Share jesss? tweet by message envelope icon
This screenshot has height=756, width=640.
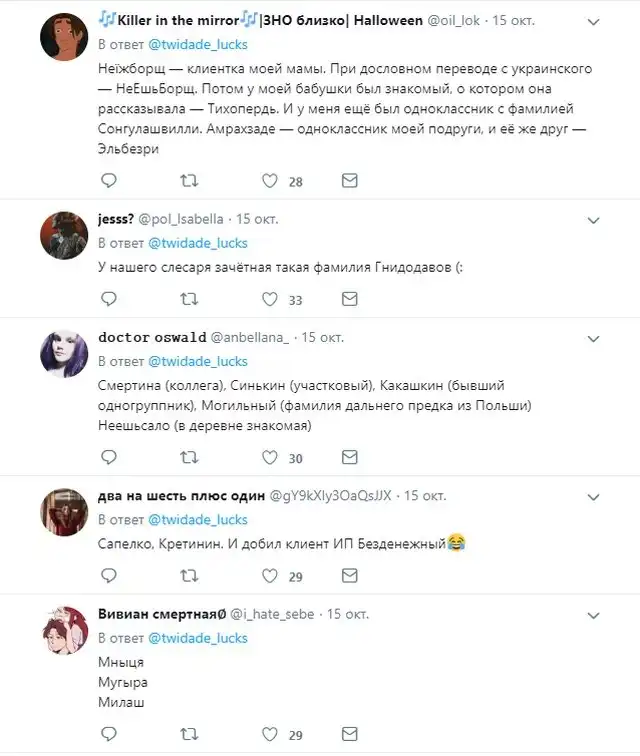tap(349, 299)
